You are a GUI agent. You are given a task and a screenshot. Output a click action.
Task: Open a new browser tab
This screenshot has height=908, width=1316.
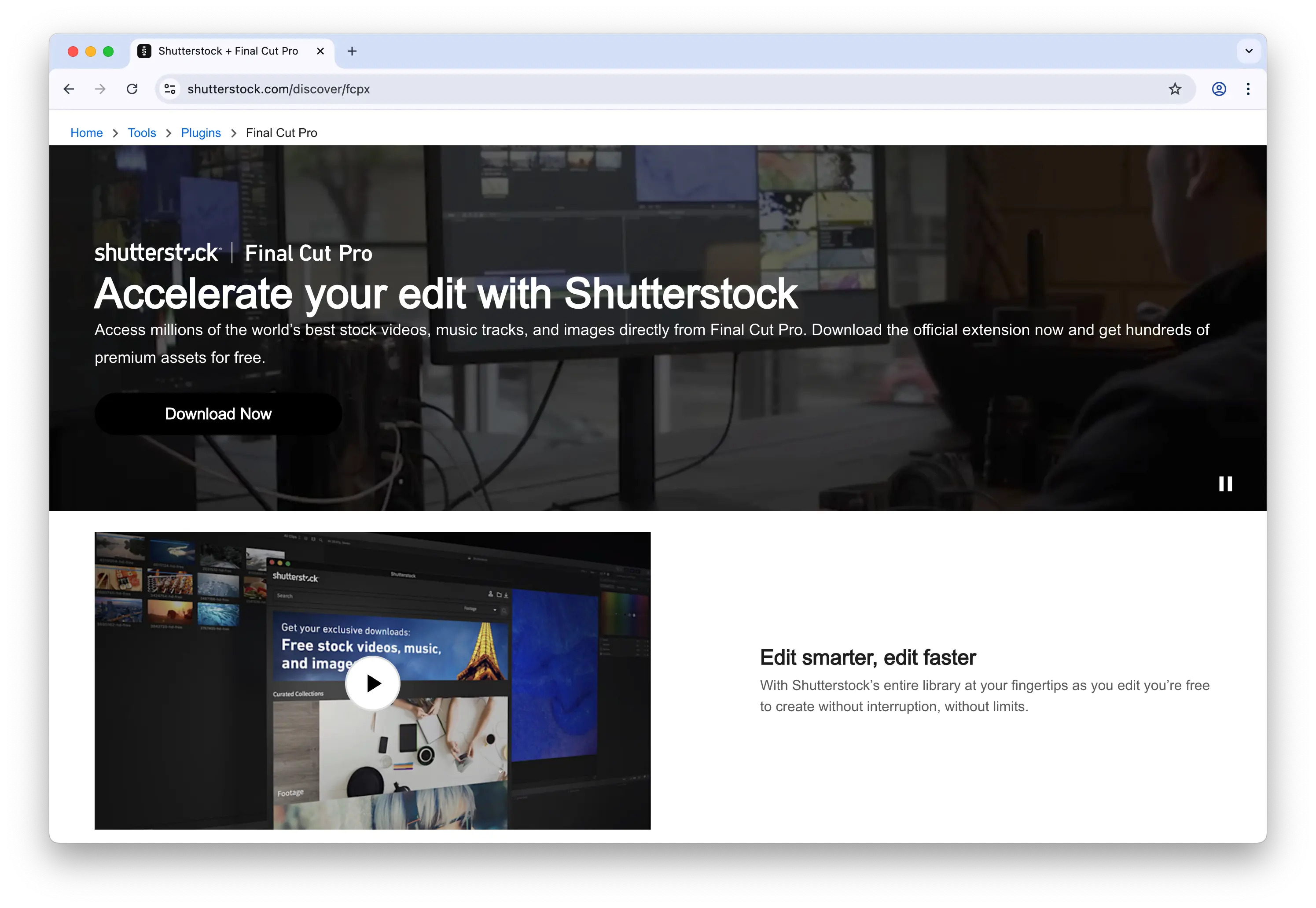[x=352, y=51]
